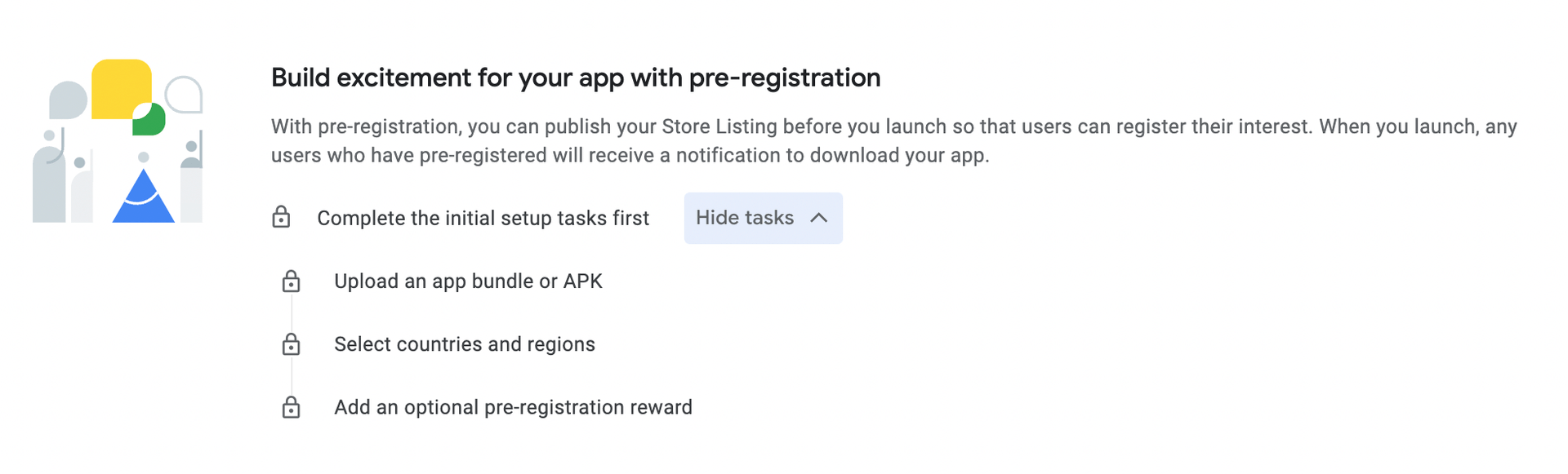Click the yellow shape in the illustration
1568x474 pixels.
(x=121, y=90)
